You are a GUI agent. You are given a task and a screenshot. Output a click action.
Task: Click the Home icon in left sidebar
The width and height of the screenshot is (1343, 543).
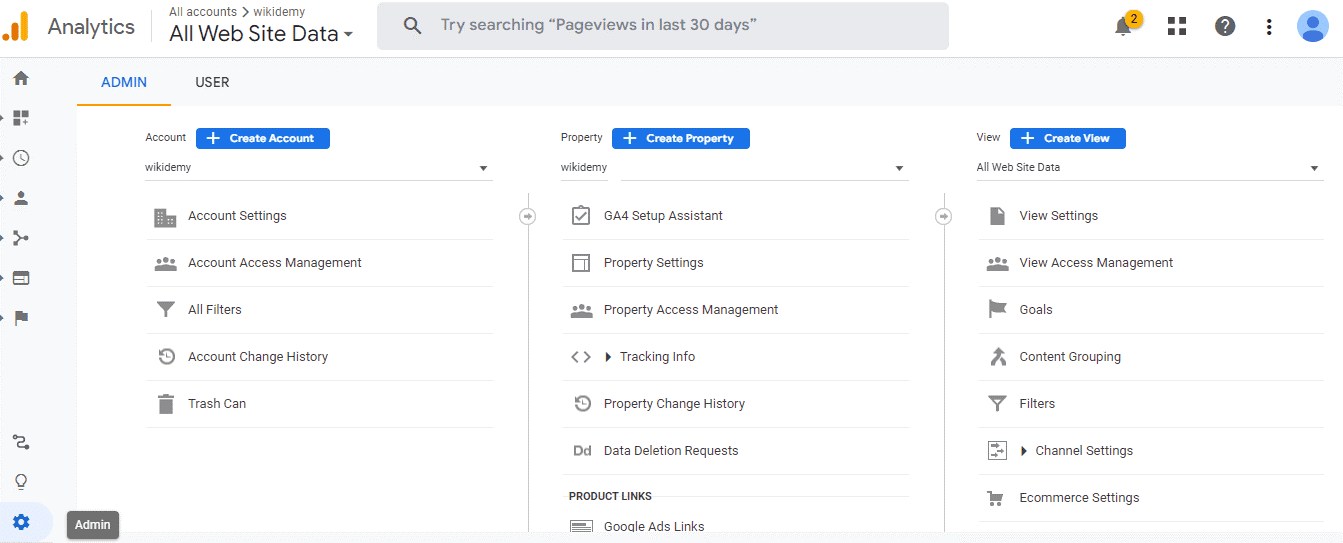(x=21, y=78)
